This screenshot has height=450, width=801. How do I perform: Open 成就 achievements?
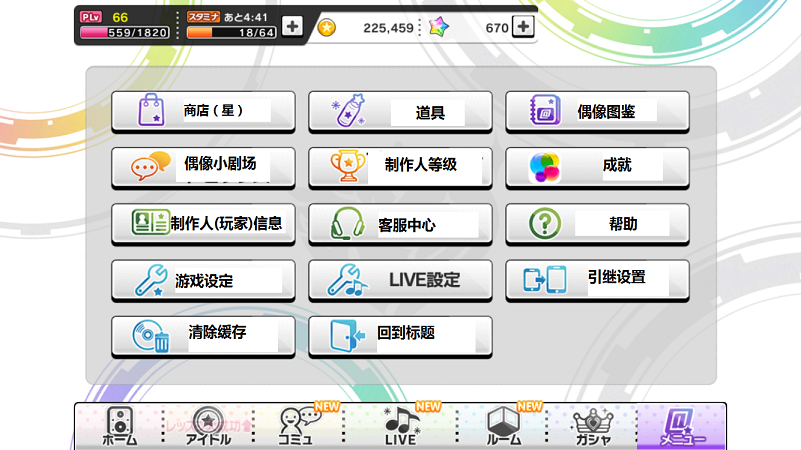pos(598,168)
